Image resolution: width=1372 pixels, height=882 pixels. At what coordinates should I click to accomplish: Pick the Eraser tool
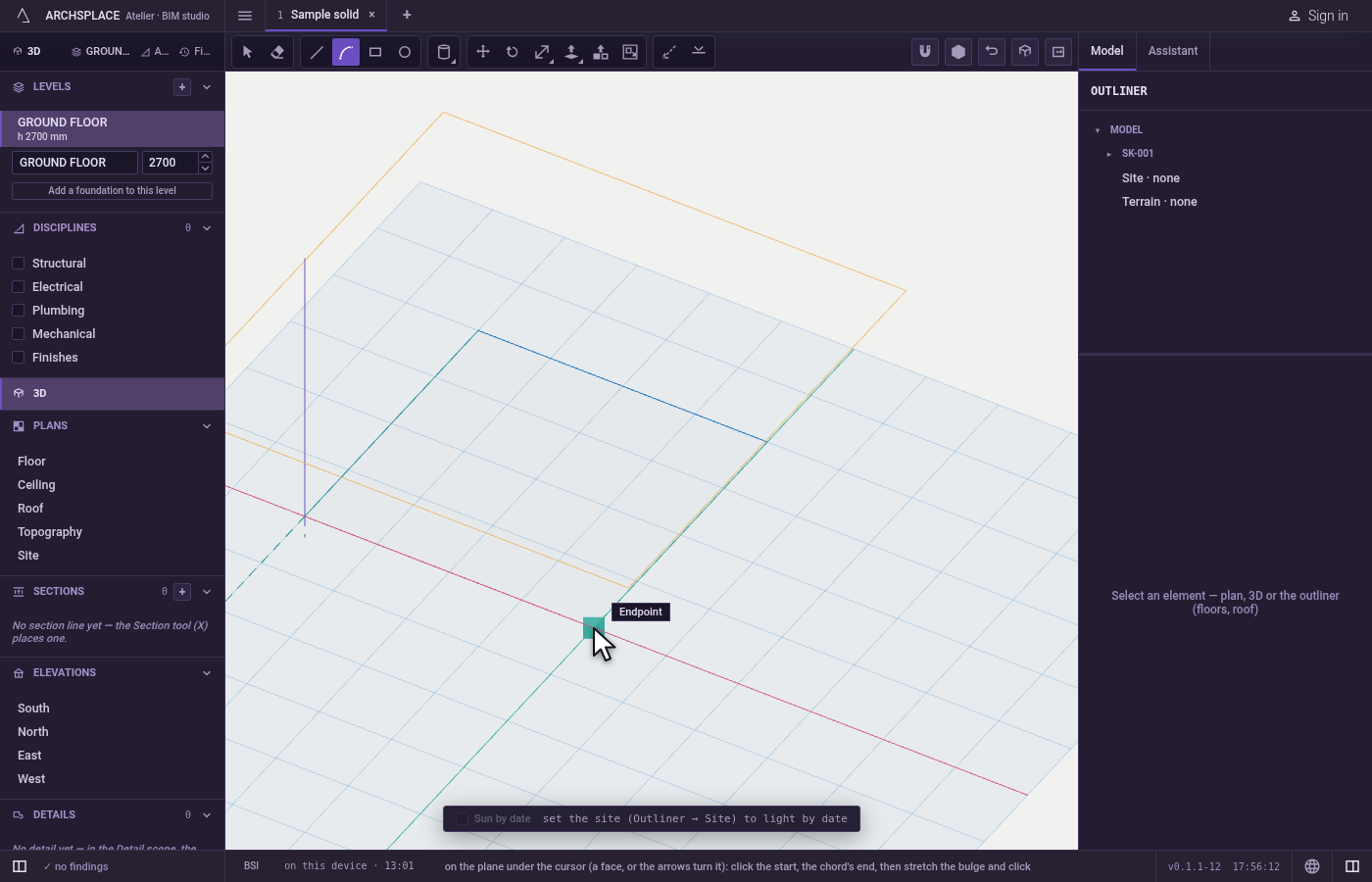coord(277,52)
